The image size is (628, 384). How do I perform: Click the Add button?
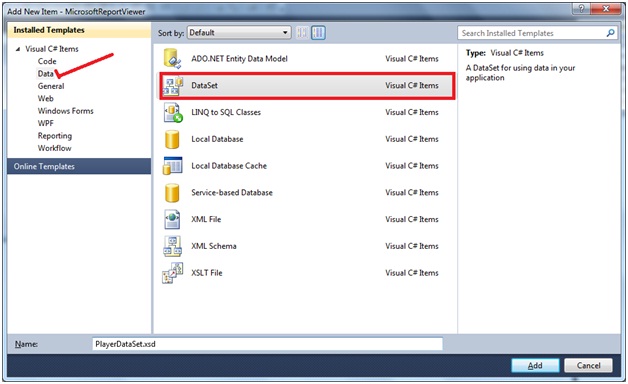coord(535,365)
